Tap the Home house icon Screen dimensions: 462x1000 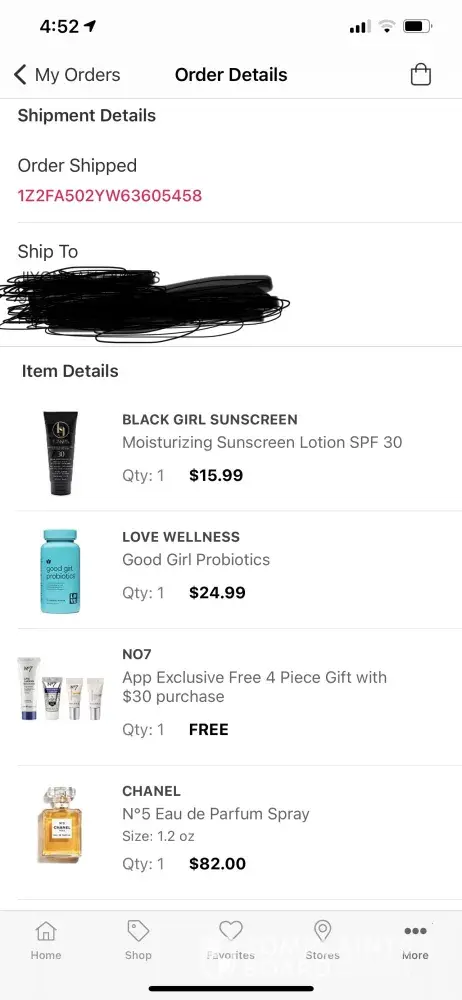point(46,932)
